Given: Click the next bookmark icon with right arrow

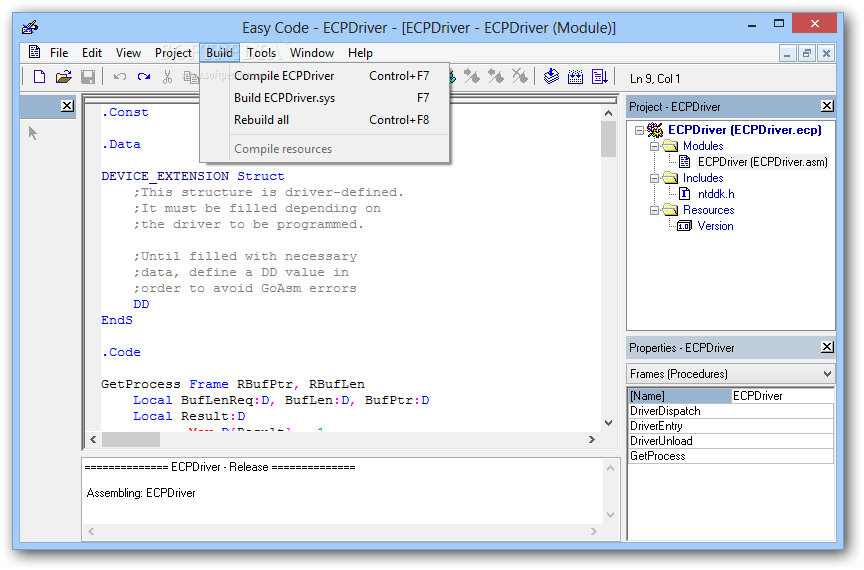Looking at the screenshot, I should click(x=472, y=76).
